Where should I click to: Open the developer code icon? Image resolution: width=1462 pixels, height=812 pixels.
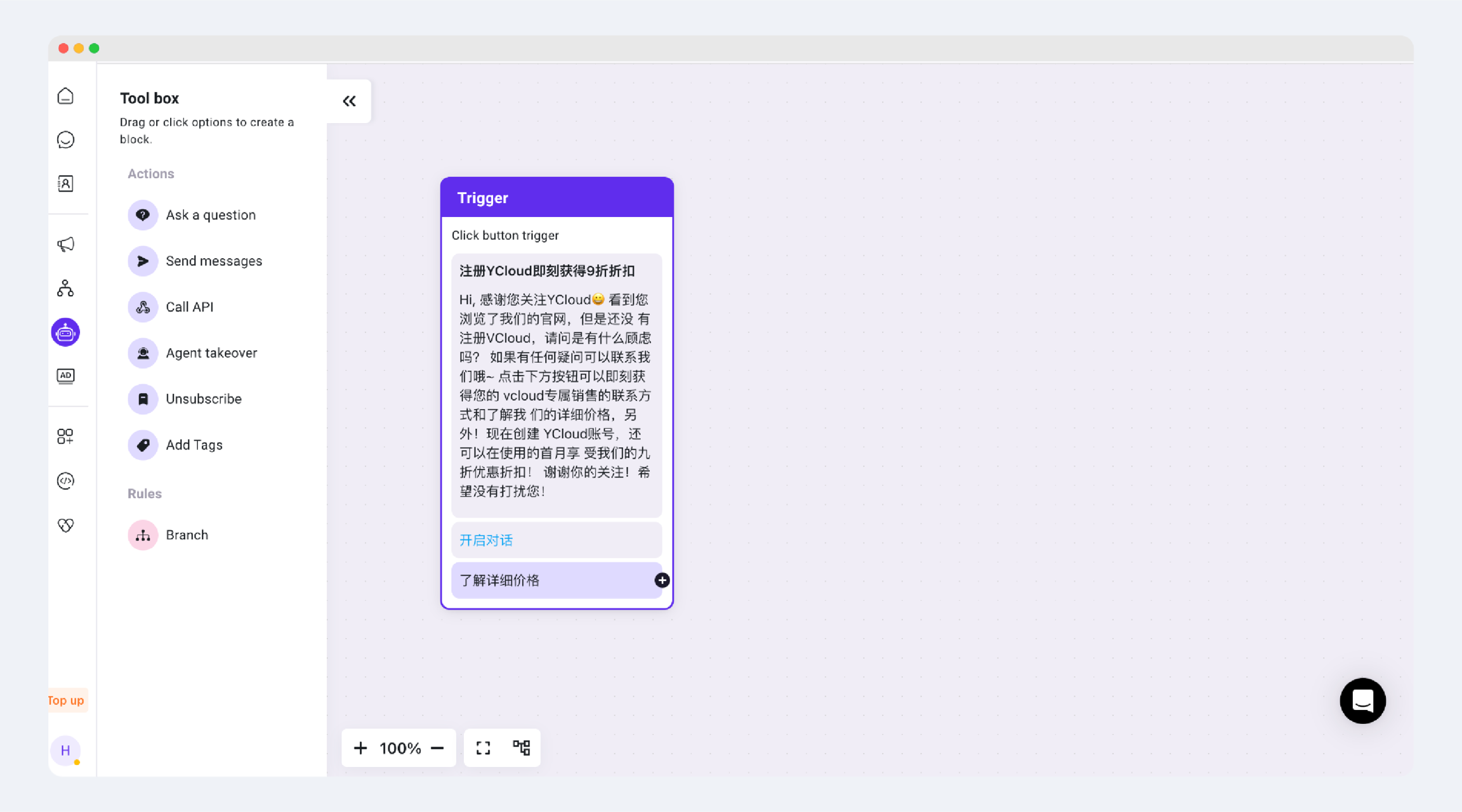pyautogui.click(x=65, y=481)
